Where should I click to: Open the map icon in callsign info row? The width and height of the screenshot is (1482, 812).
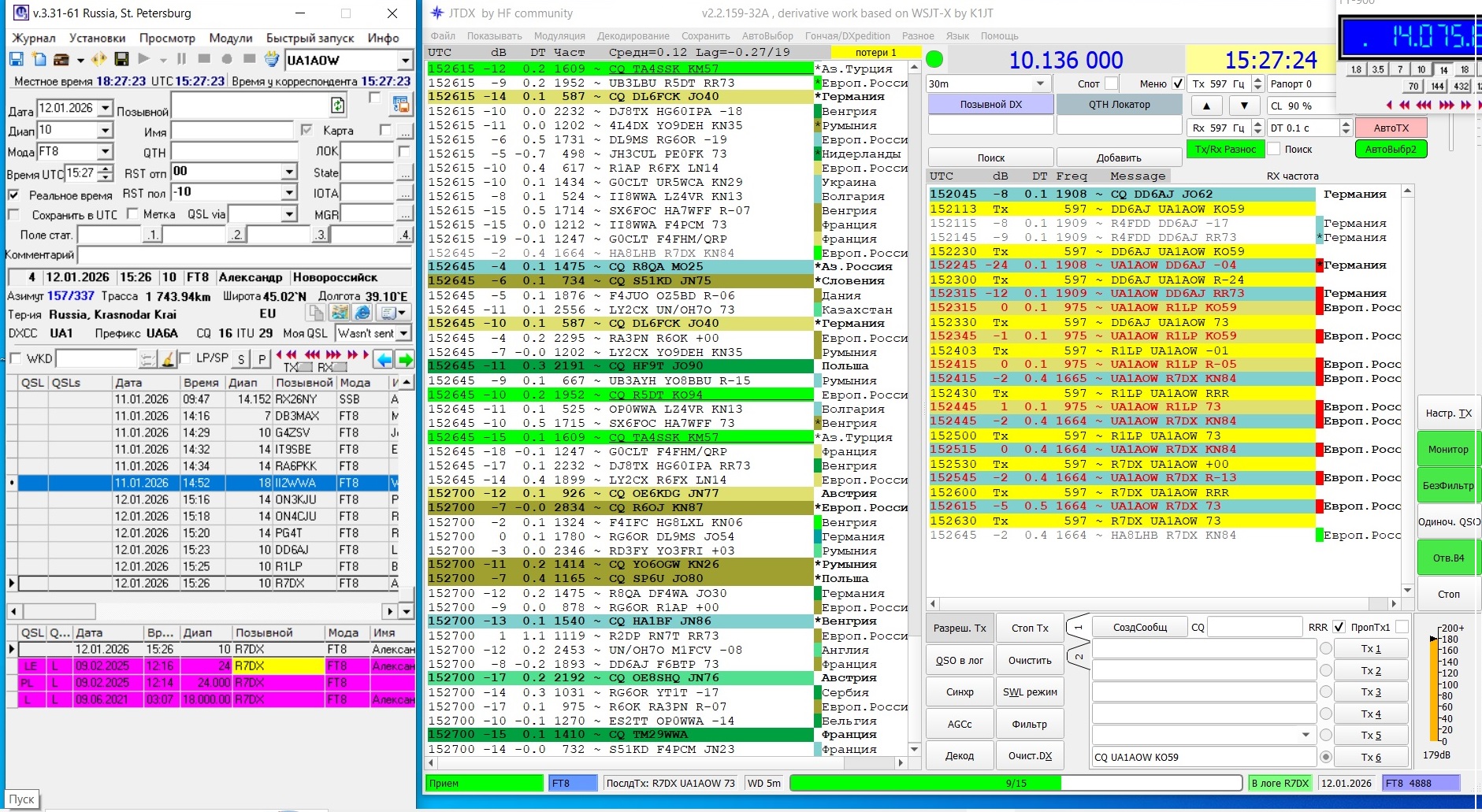pyautogui.click(x=340, y=313)
